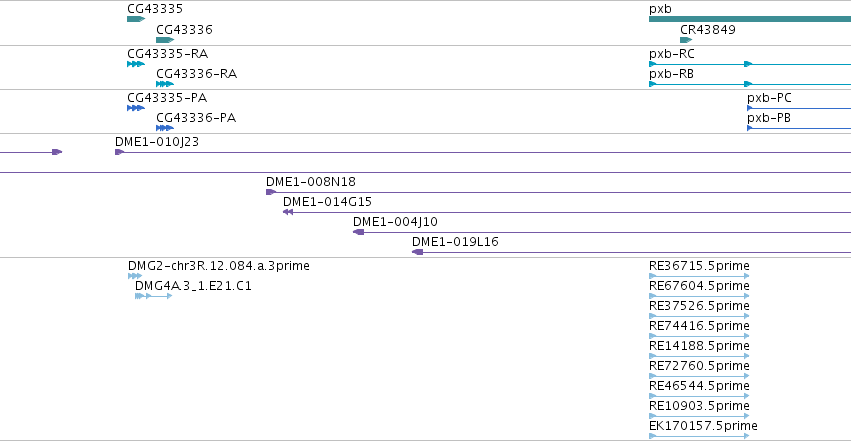Click the CR43849 gene arrow glyph
Image resolution: width=851 pixels, height=441 pixels.
(x=686, y=40)
